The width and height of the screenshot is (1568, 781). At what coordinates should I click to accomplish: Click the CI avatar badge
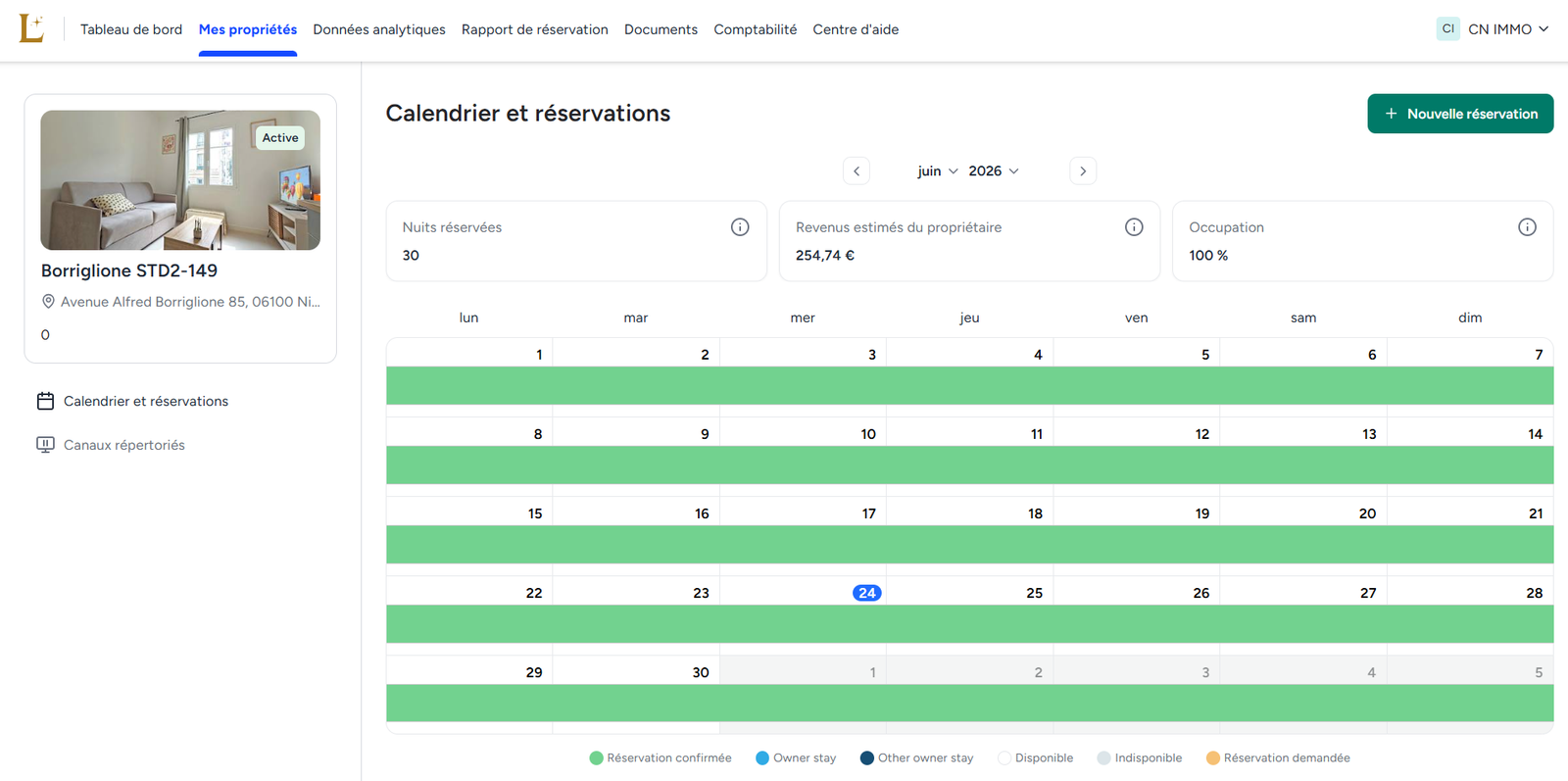(x=1447, y=28)
